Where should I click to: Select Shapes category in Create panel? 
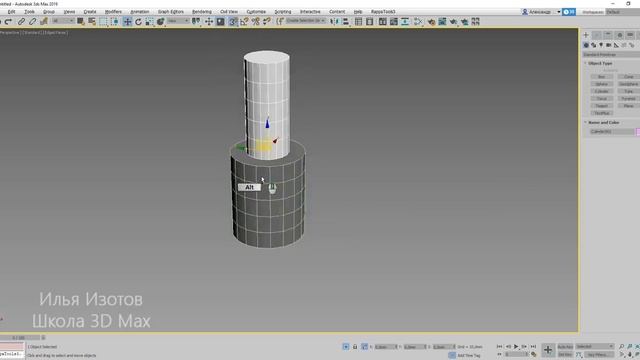pyautogui.click(x=593, y=45)
